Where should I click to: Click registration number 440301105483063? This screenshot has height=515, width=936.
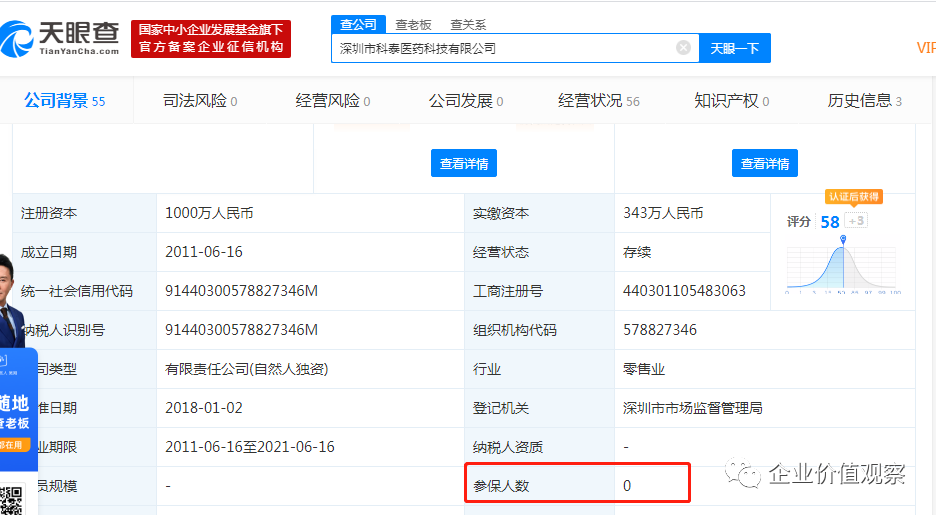click(684, 291)
